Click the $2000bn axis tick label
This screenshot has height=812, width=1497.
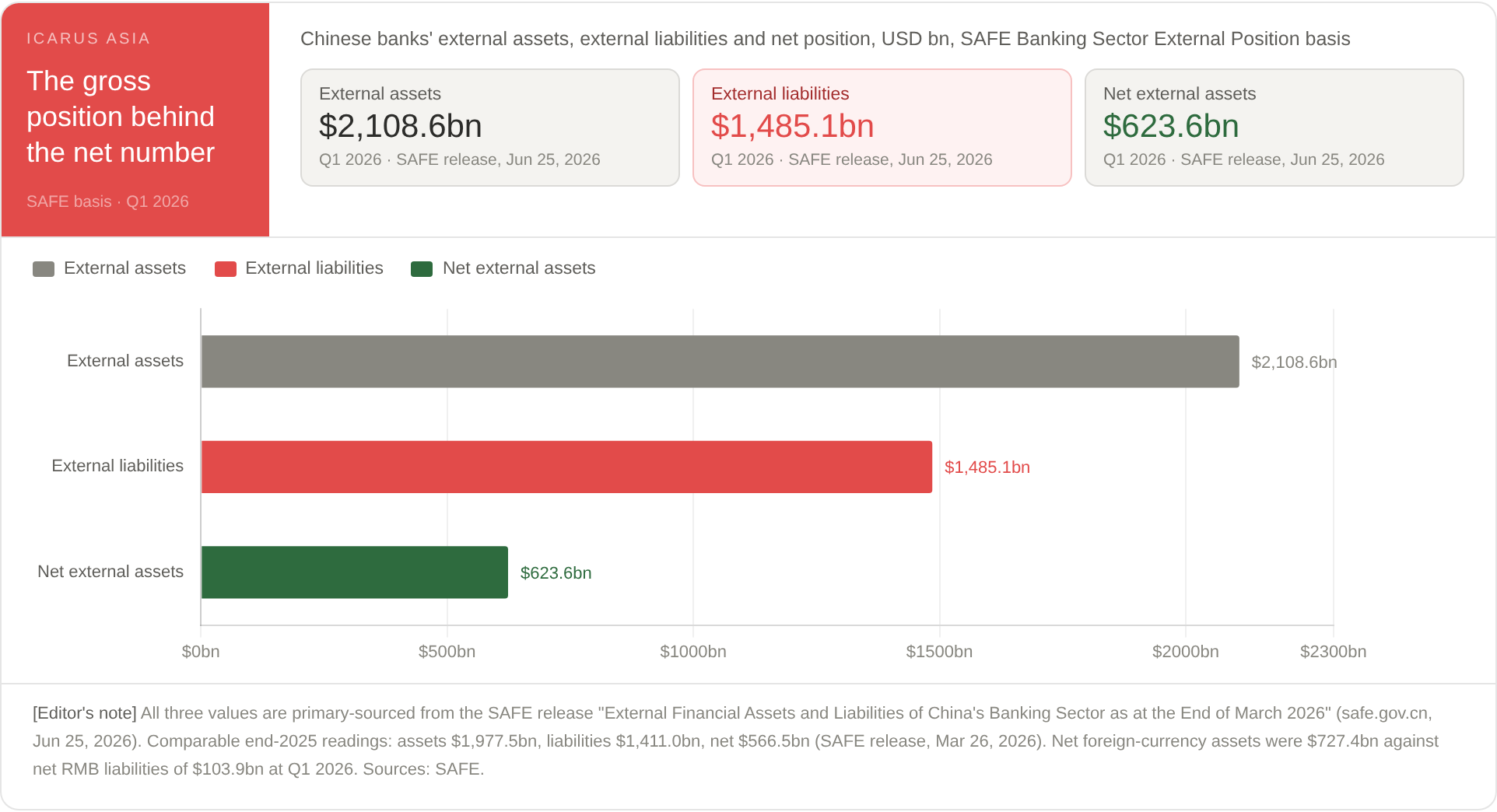click(x=1186, y=652)
